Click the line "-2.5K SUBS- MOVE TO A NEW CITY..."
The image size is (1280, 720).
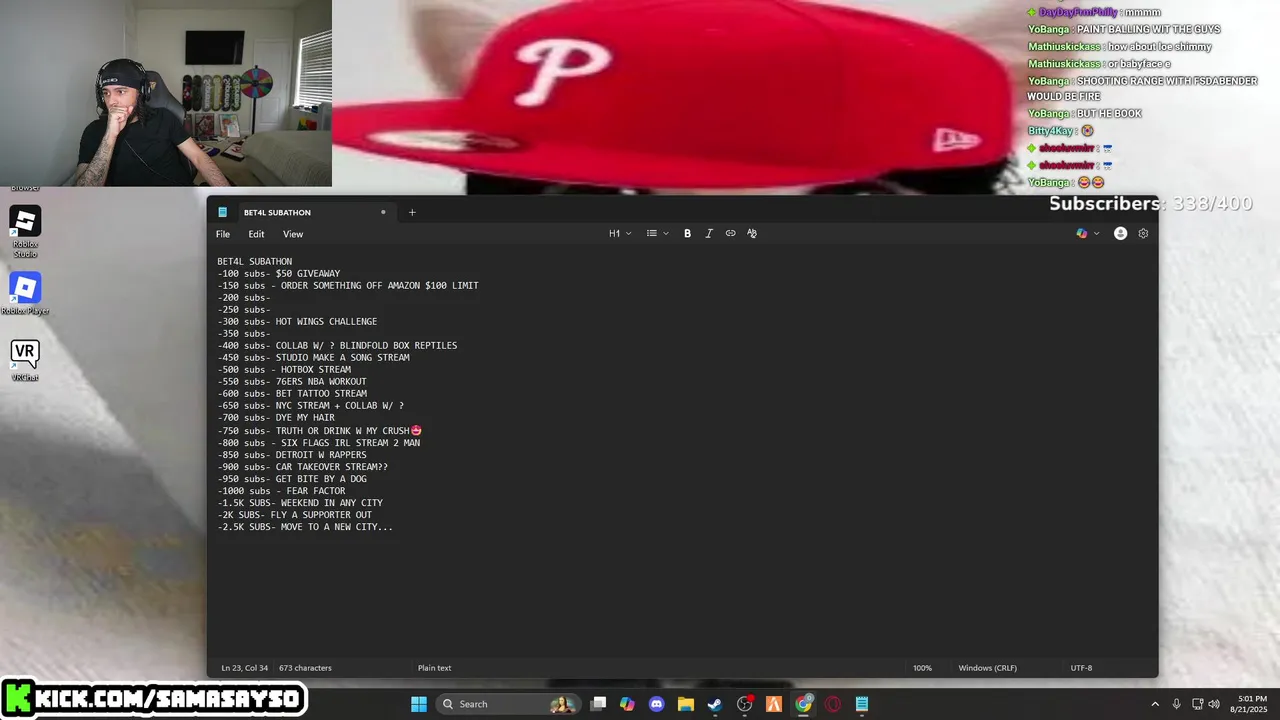click(305, 527)
